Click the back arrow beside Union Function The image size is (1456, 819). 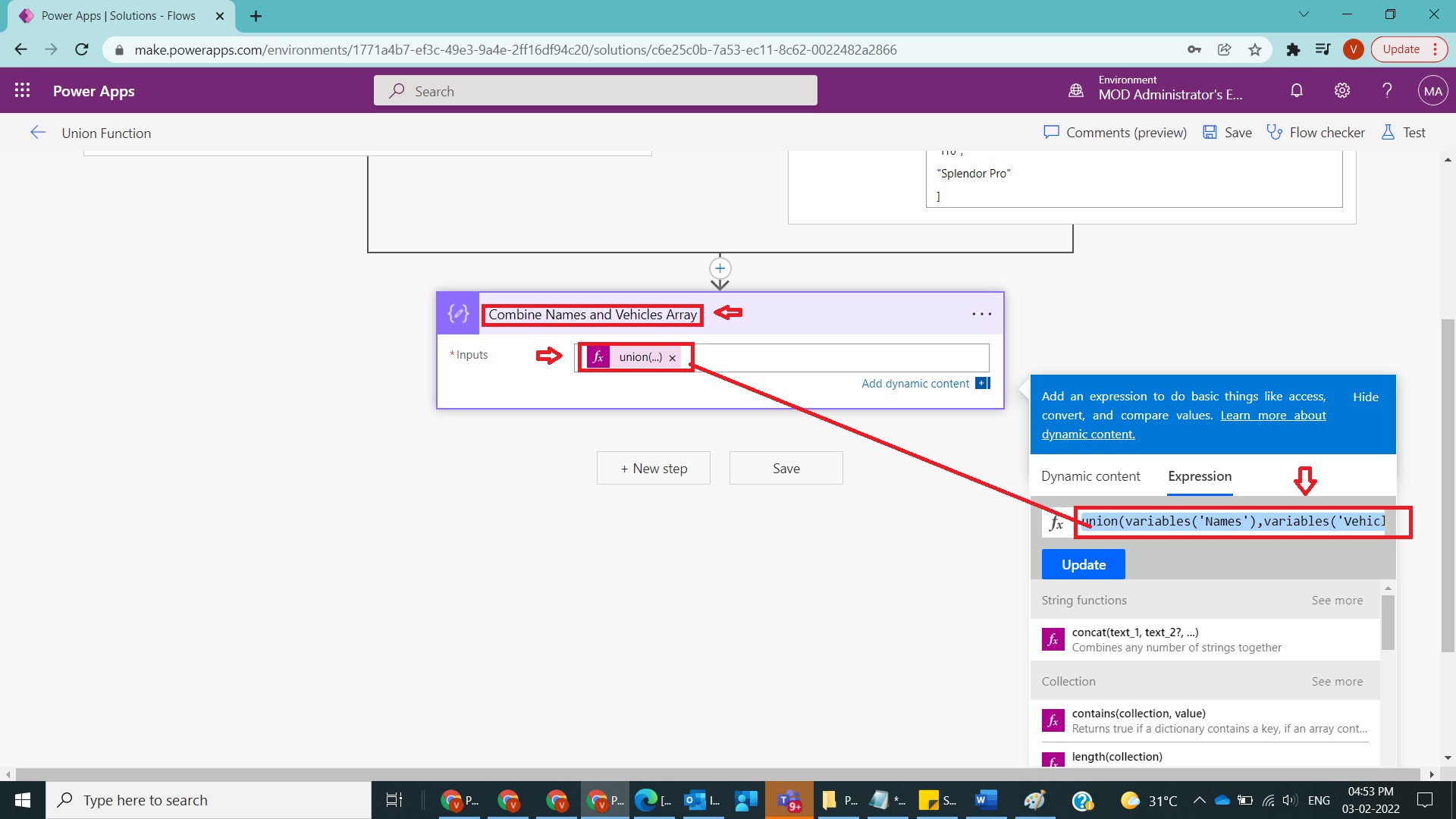tap(38, 132)
